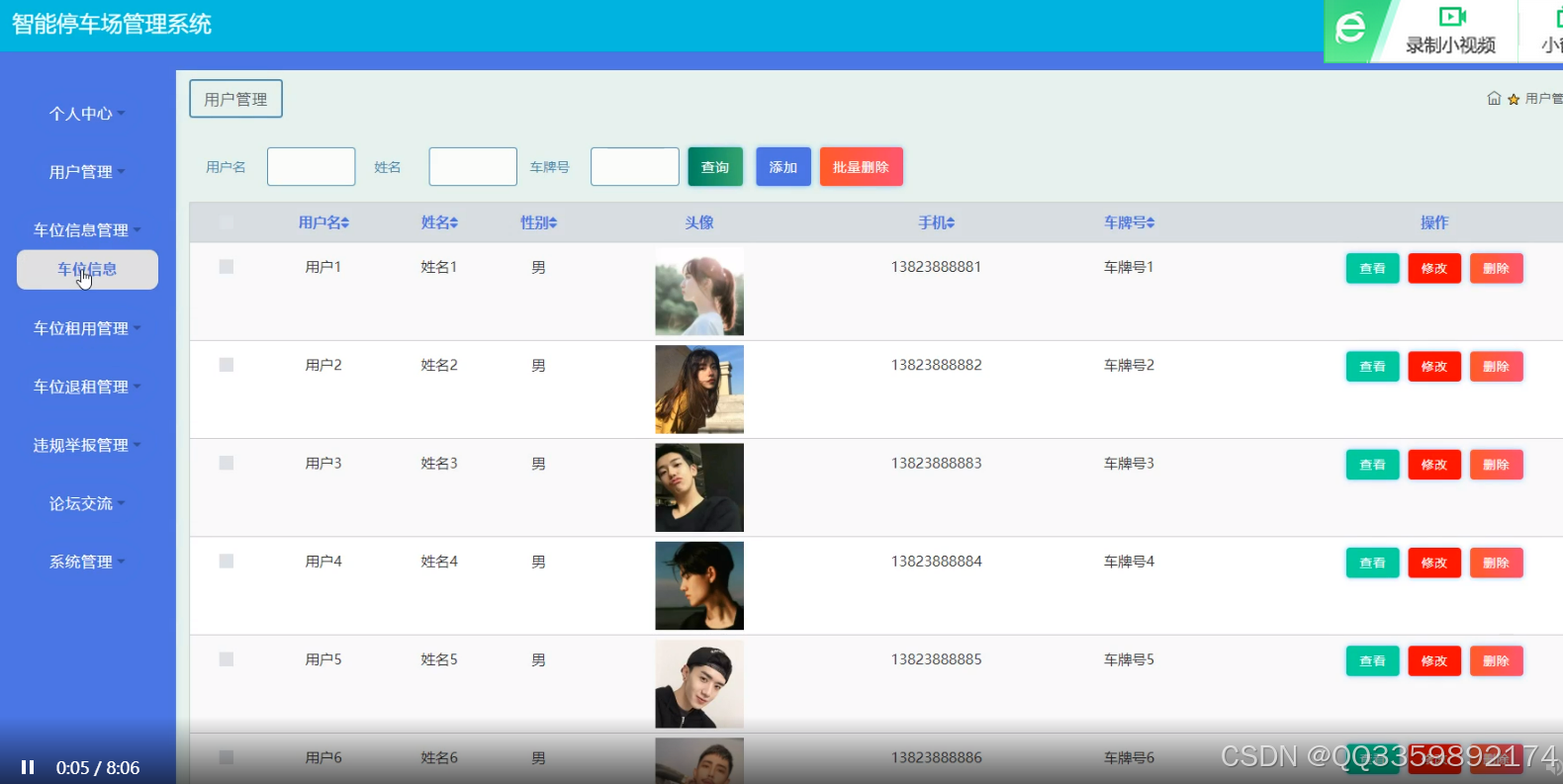Click 修改 for 用户1
The height and width of the screenshot is (784, 1563).
[x=1434, y=269]
